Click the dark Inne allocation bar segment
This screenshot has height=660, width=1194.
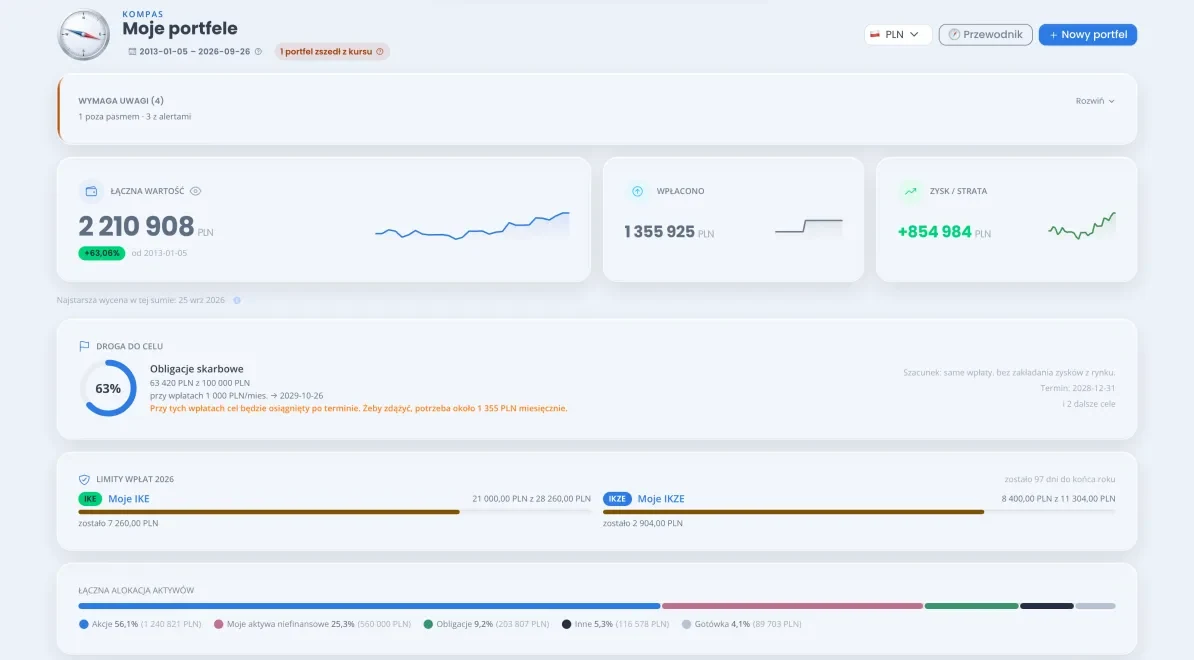1047,606
